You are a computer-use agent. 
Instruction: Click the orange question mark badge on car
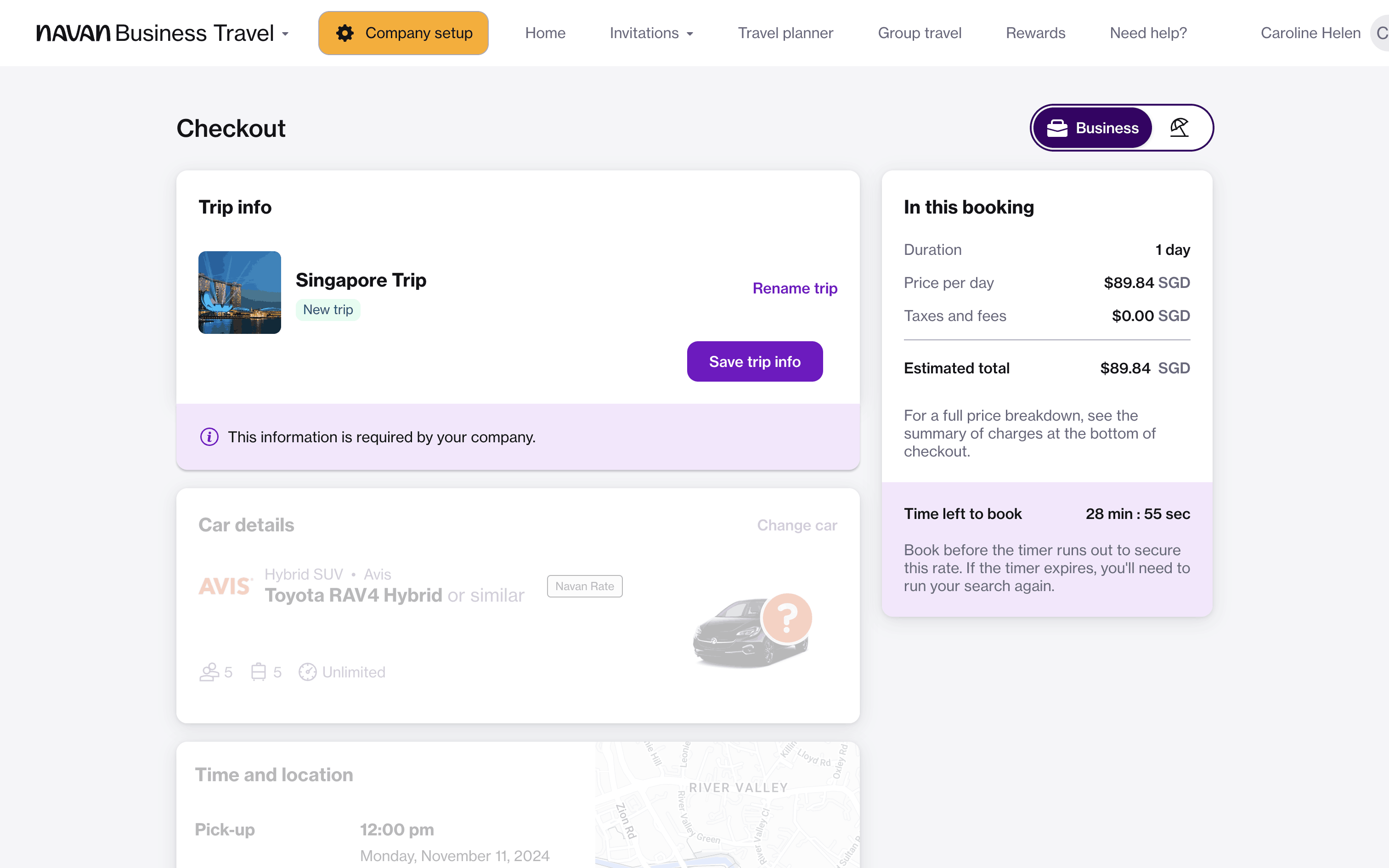click(x=787, y=618)
